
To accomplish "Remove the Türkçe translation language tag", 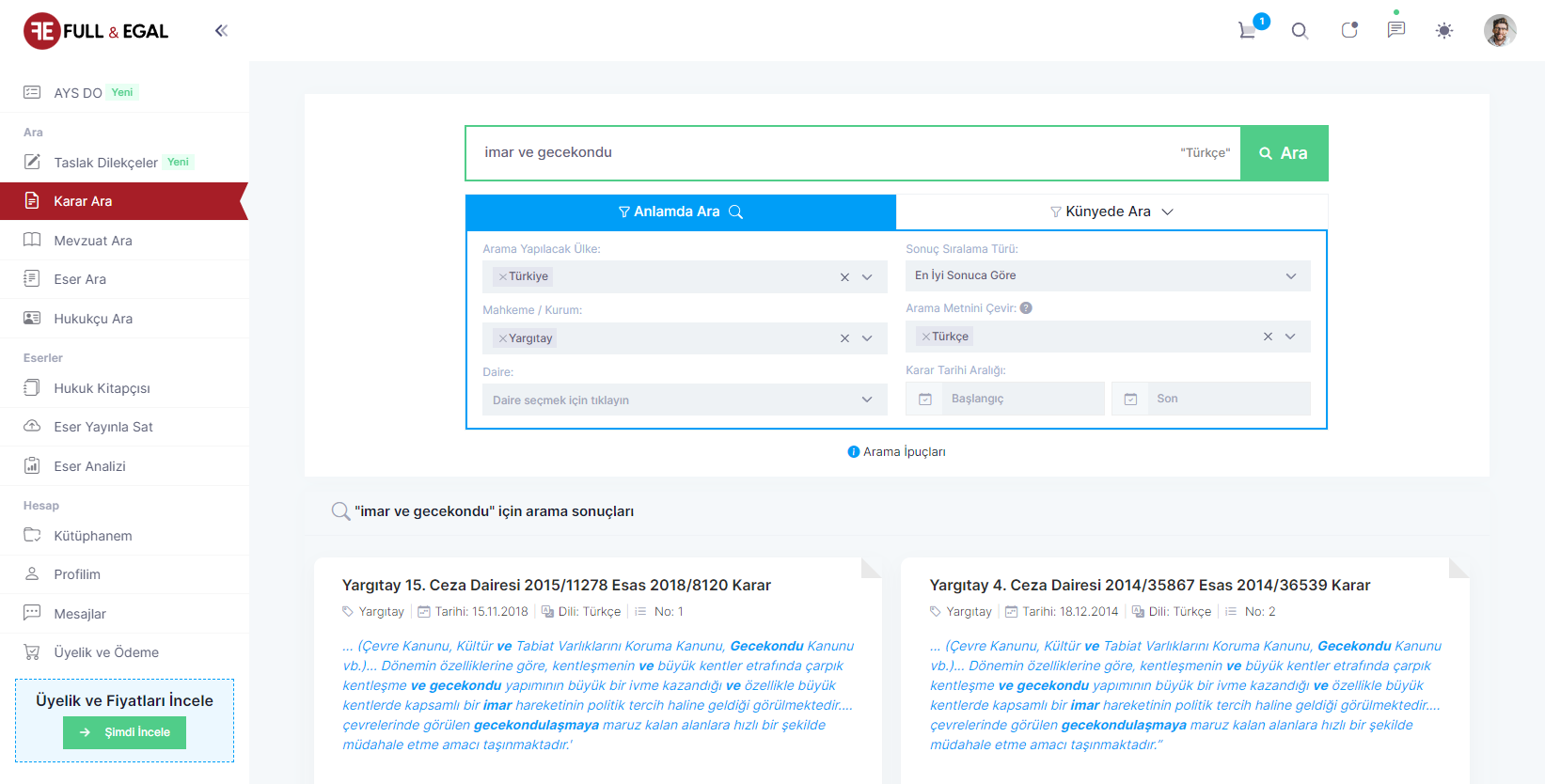I will click(926, 337).
